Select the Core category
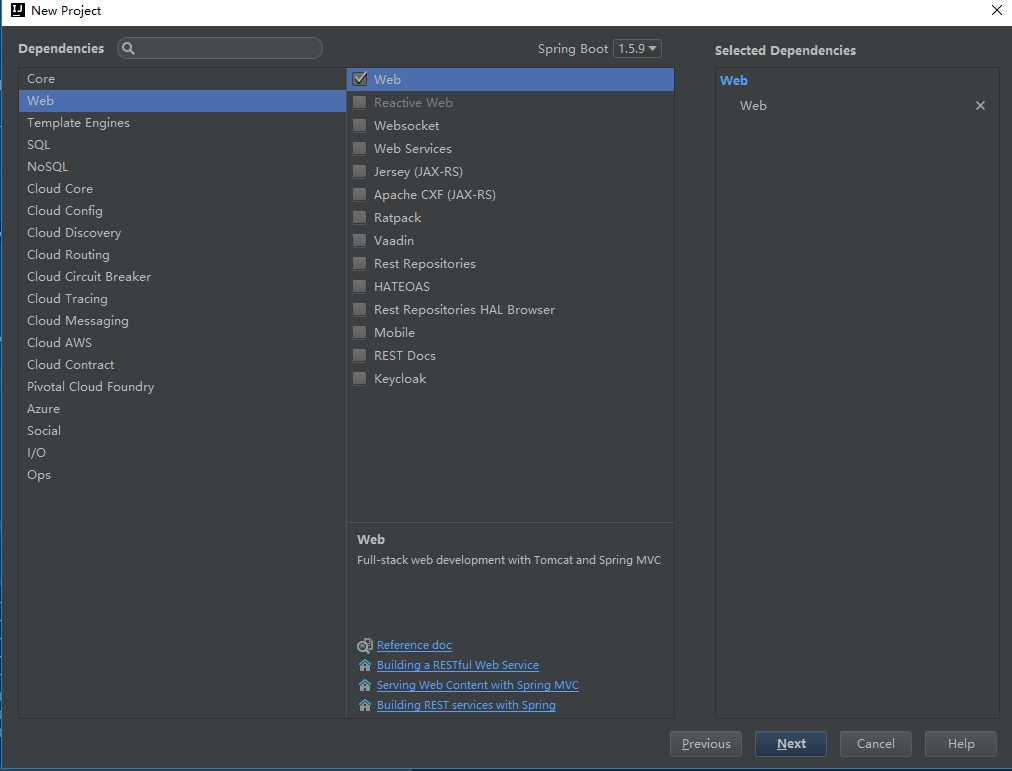The image size is (1012, 771). pos(182,79)
